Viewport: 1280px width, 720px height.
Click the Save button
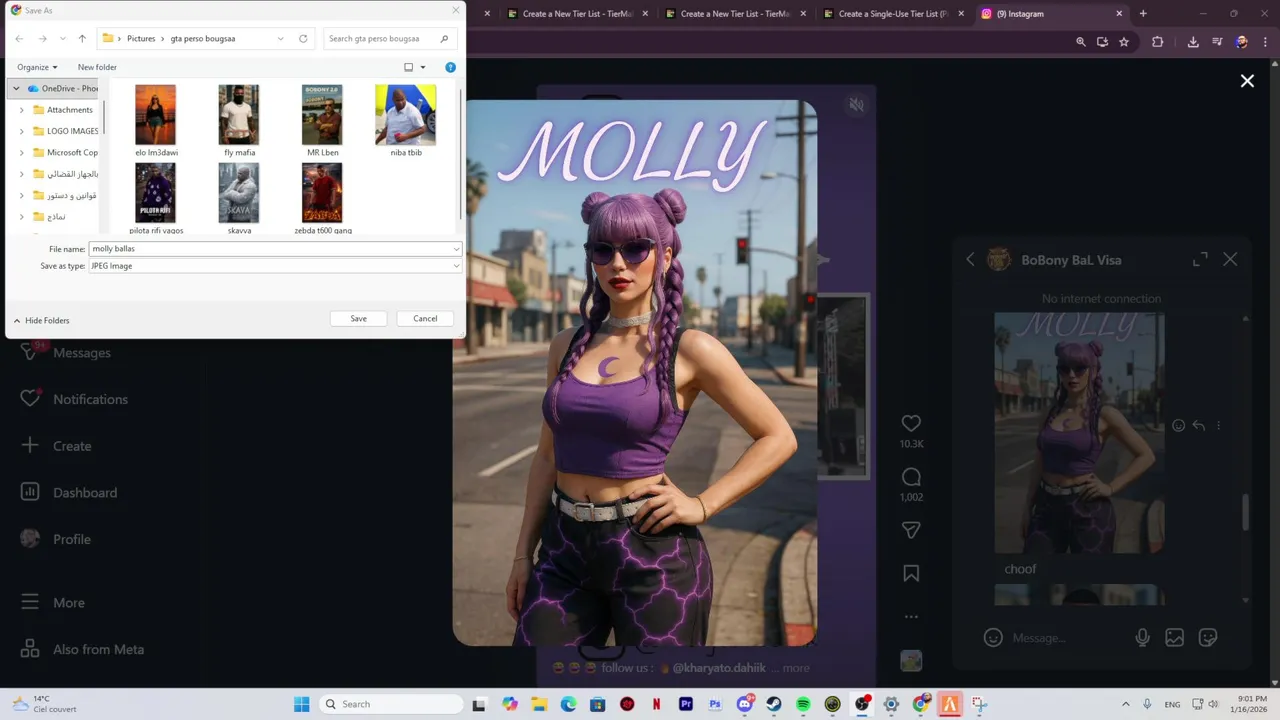click(358, 318)
